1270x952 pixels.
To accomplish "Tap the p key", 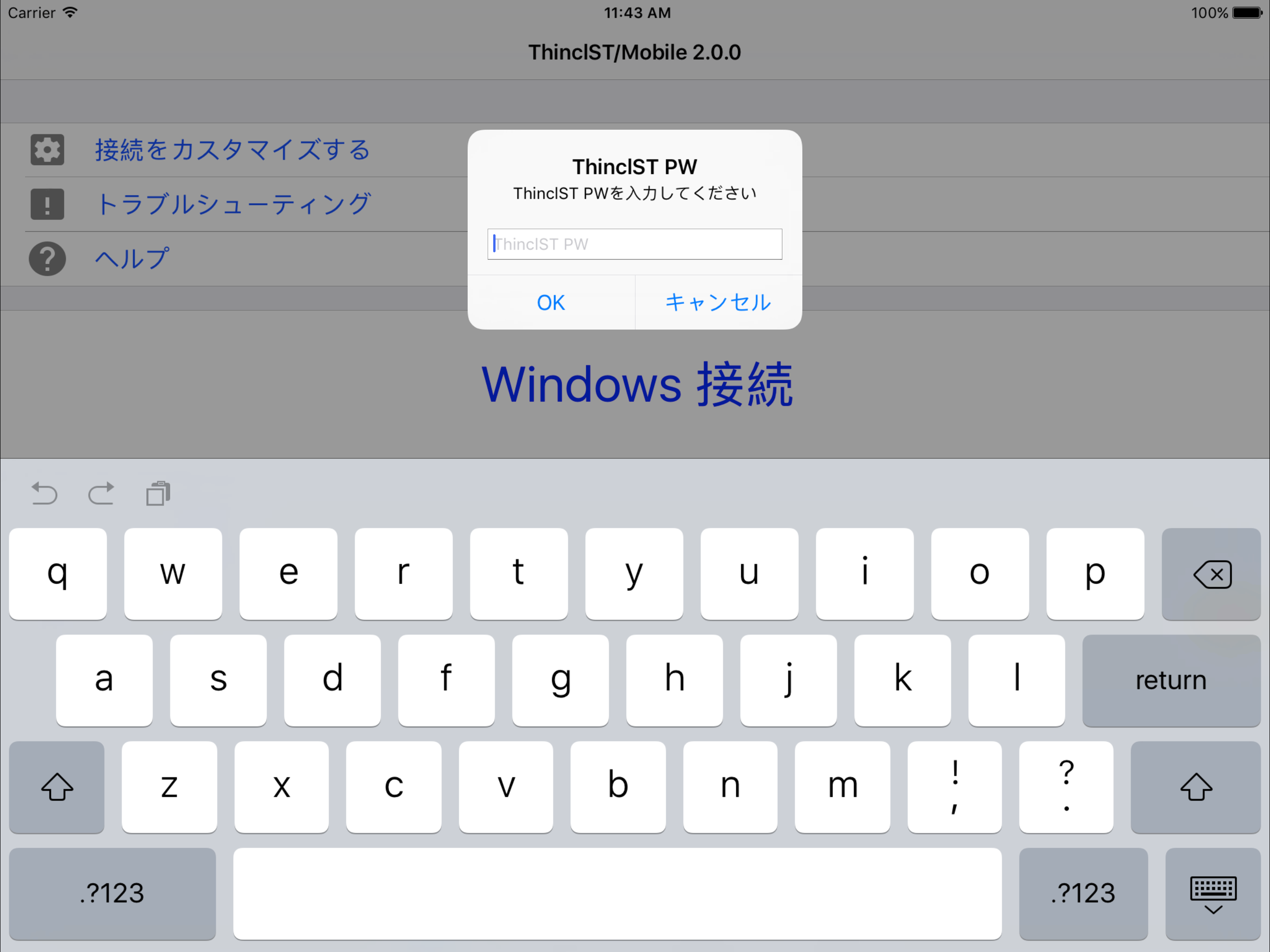I will 1096,574.
